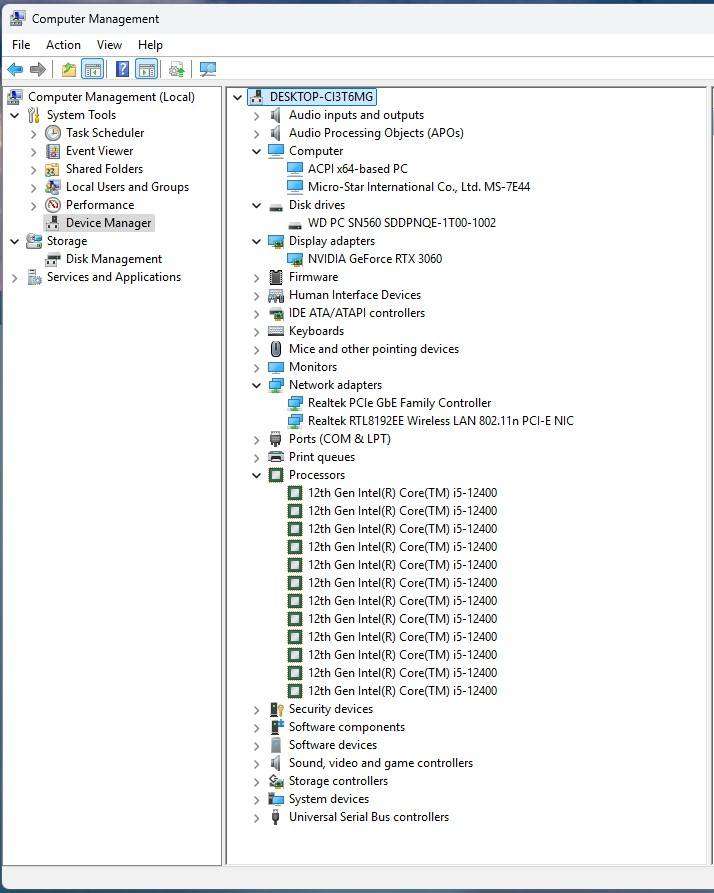Click the Ports (COM & LPT) icon
The width and height of the screenshot is (714, 893).
tap(276, 439)
